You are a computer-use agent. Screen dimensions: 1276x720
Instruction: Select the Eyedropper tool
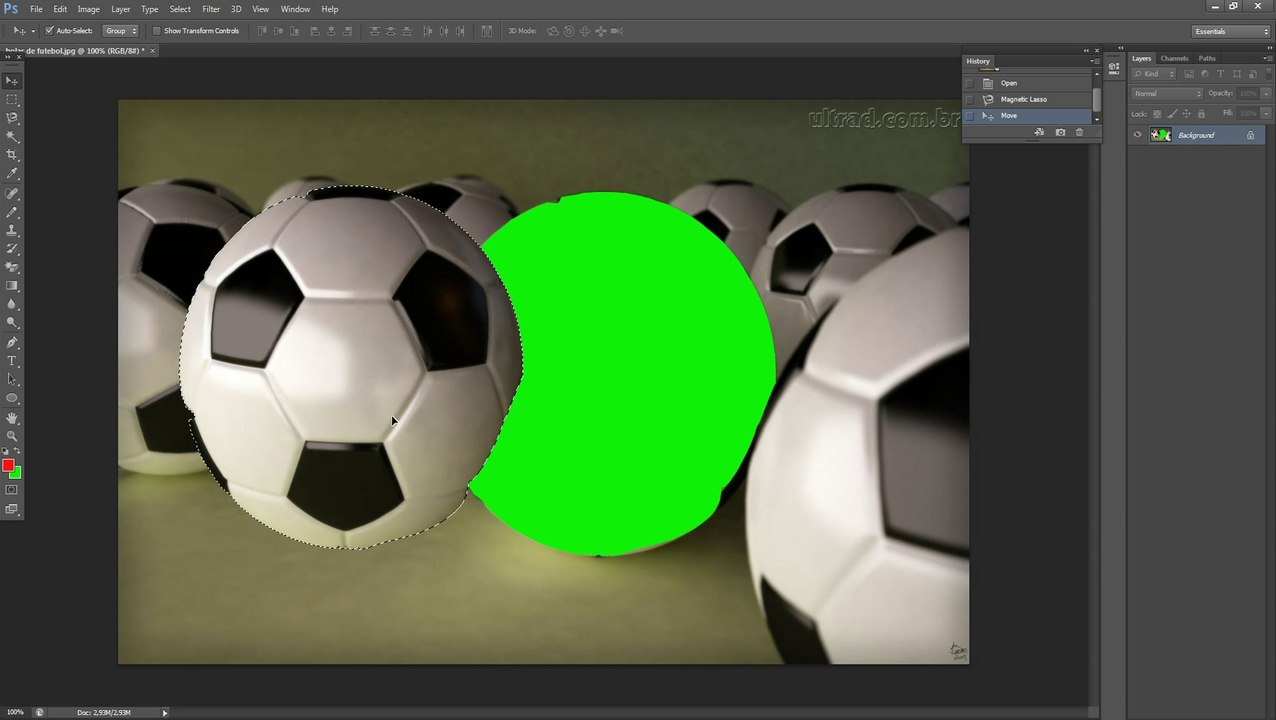[12, 174]
